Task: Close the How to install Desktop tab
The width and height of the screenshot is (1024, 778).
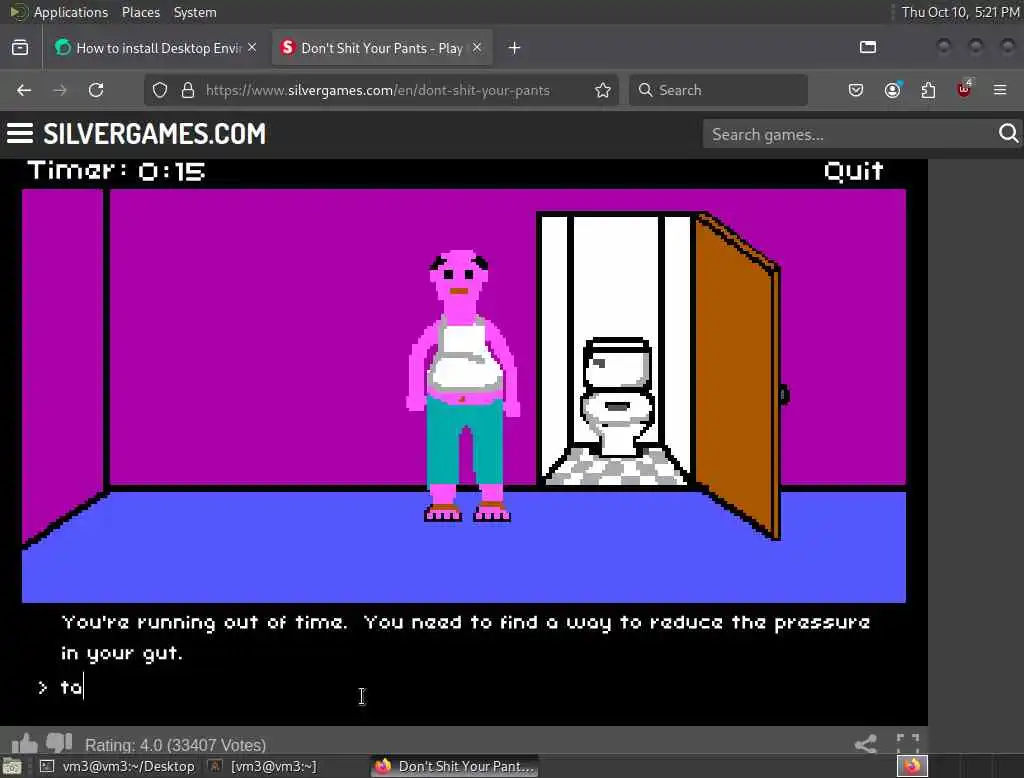Action: pos(252,48)
